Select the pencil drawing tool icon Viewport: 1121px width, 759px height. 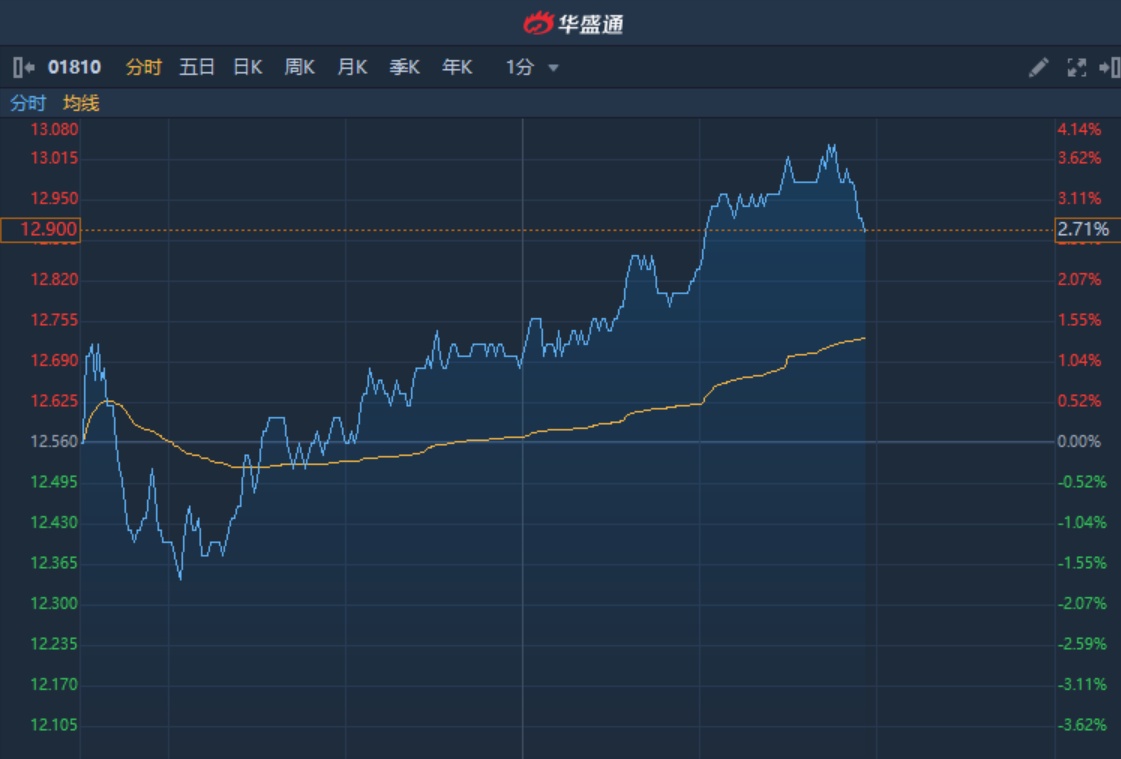(1039, 68)
